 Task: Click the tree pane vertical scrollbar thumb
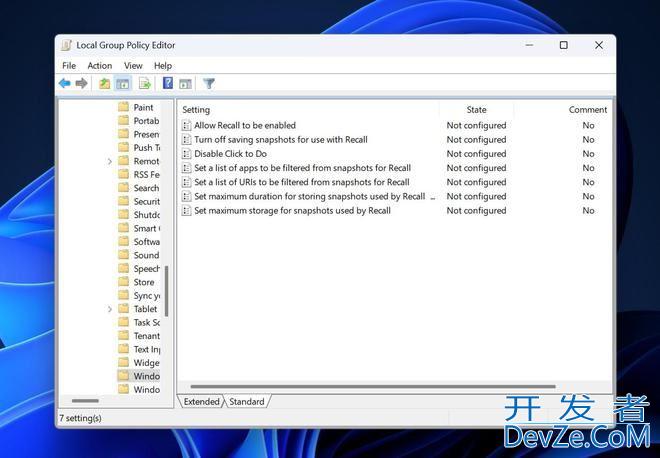pyautogui.click(x=167, y=291)
